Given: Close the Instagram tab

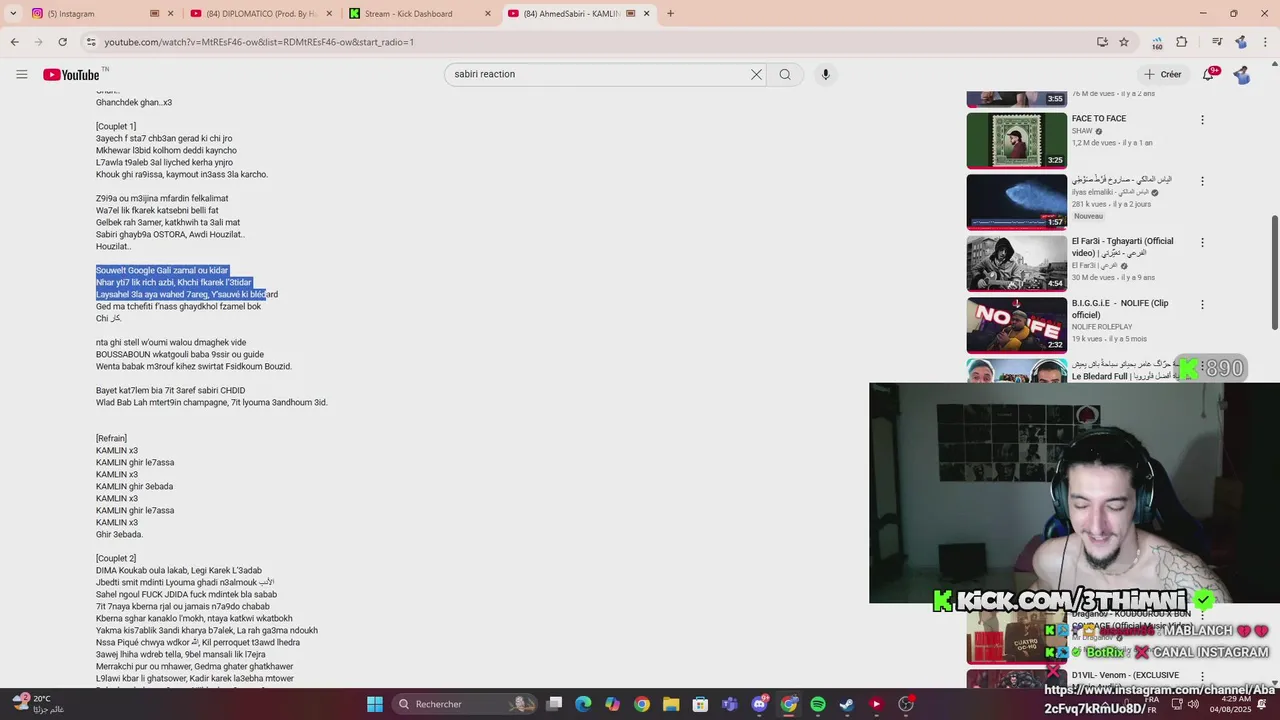Looking at the screenshot, I should pyautogui.click(x=170, y=13).
